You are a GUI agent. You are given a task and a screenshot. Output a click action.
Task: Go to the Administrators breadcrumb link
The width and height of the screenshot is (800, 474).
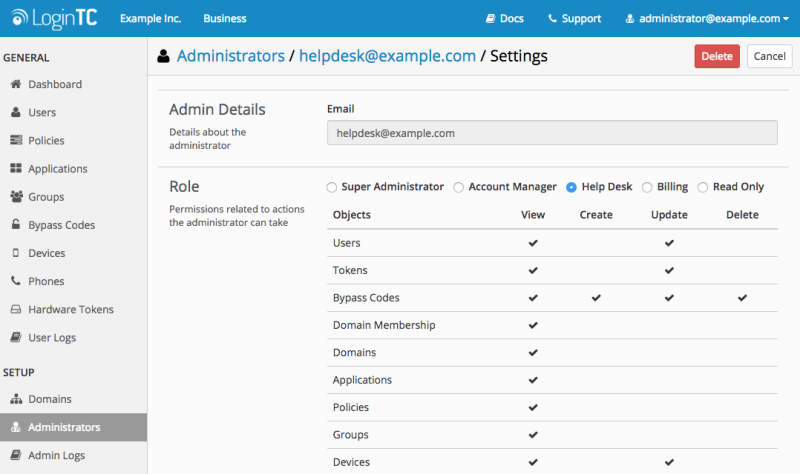coord(231,56)
